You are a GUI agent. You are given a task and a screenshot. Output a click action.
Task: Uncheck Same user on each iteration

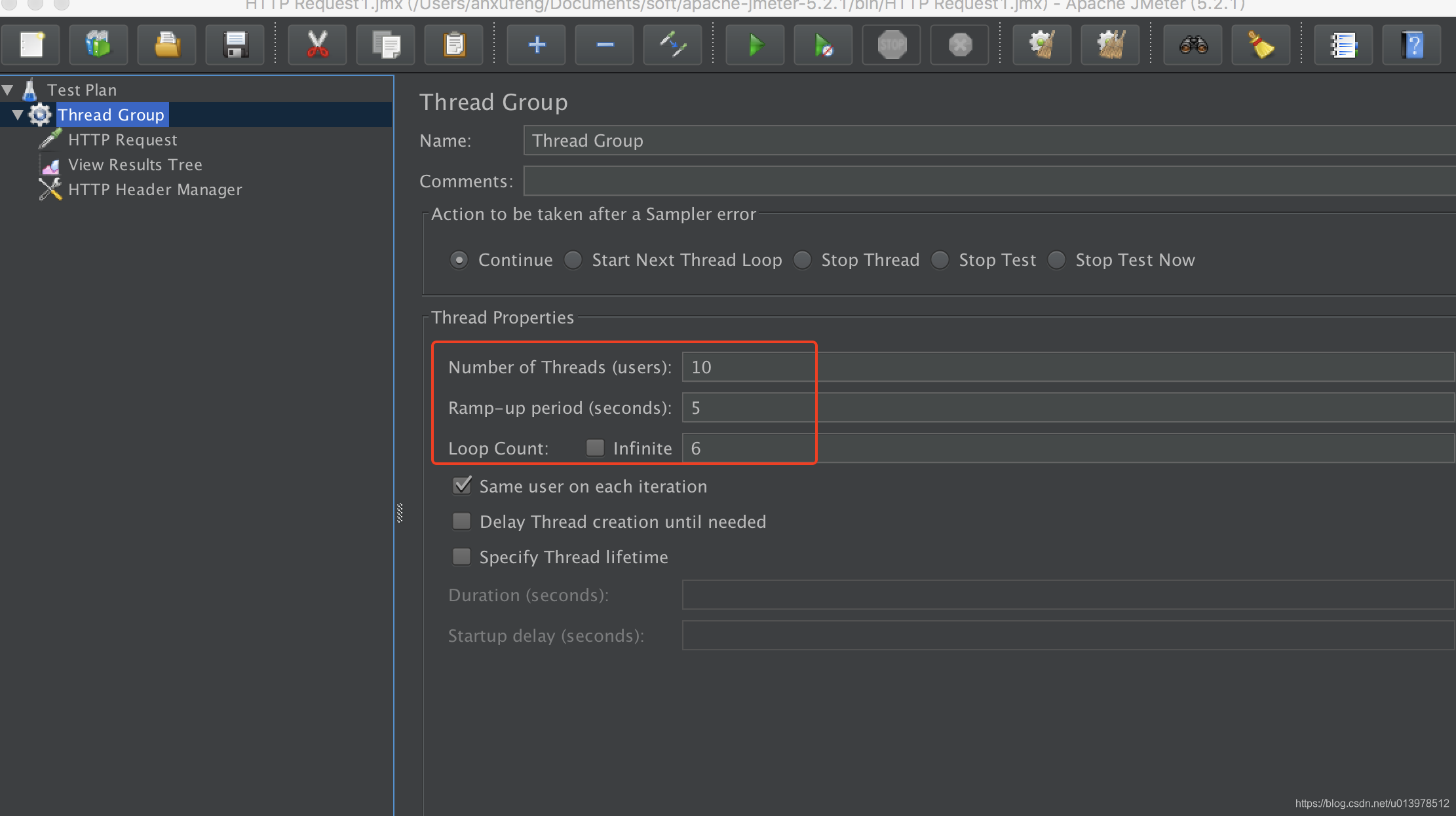tap(462, 486)
